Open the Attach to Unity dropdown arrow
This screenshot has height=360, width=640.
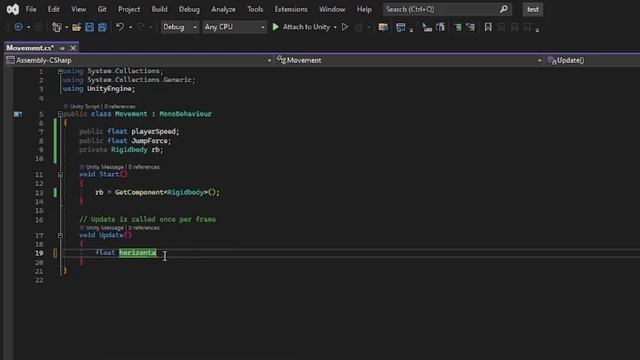(335, 27)
